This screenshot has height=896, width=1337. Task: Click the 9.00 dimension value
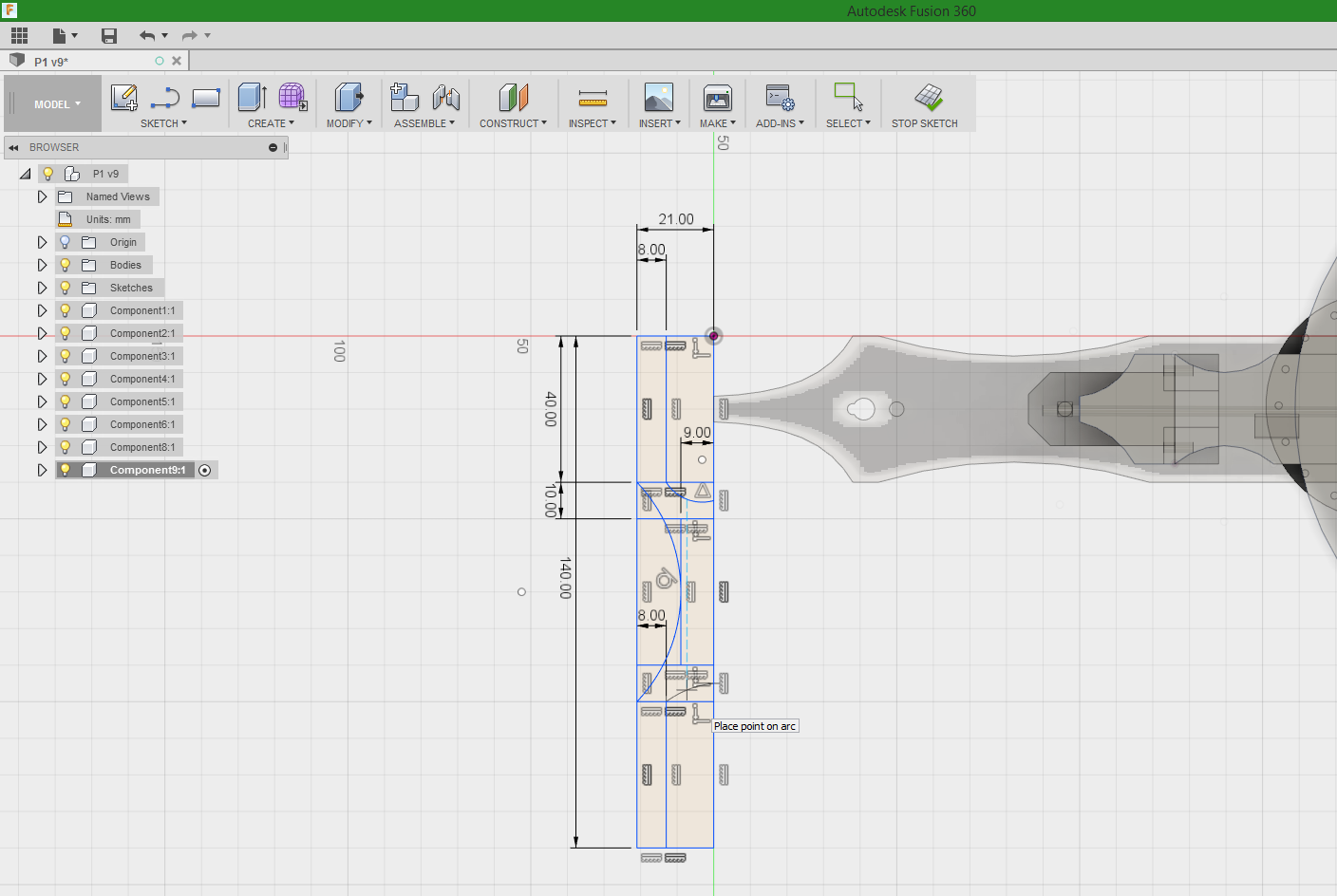(697, 433)
